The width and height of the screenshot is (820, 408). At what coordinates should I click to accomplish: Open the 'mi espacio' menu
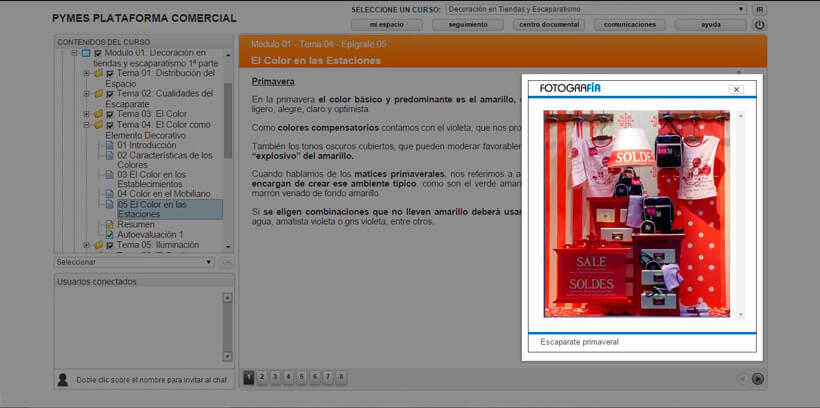point(386,25)
